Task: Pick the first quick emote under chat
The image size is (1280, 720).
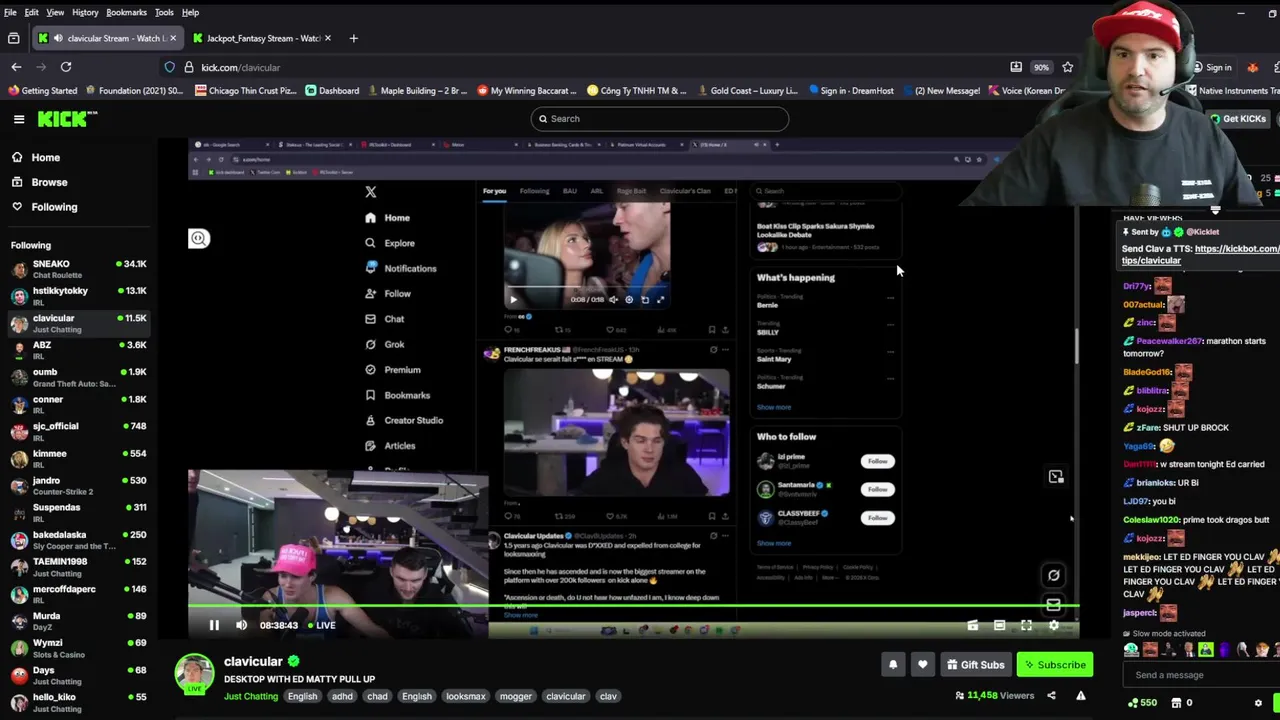Action: pyautogui.click(x=1131, y=650)
